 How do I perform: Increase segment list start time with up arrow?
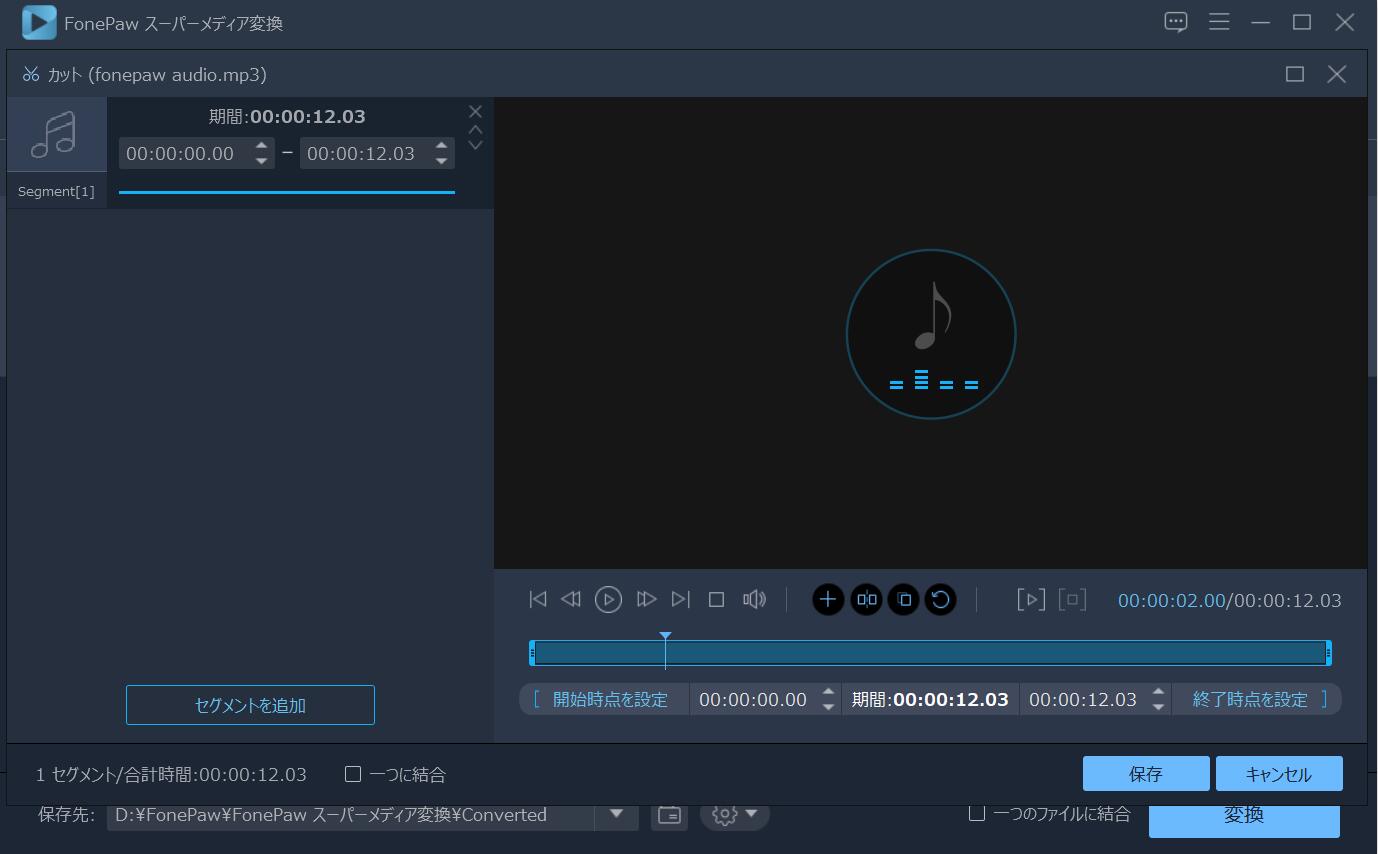click(x=261, y=147)
